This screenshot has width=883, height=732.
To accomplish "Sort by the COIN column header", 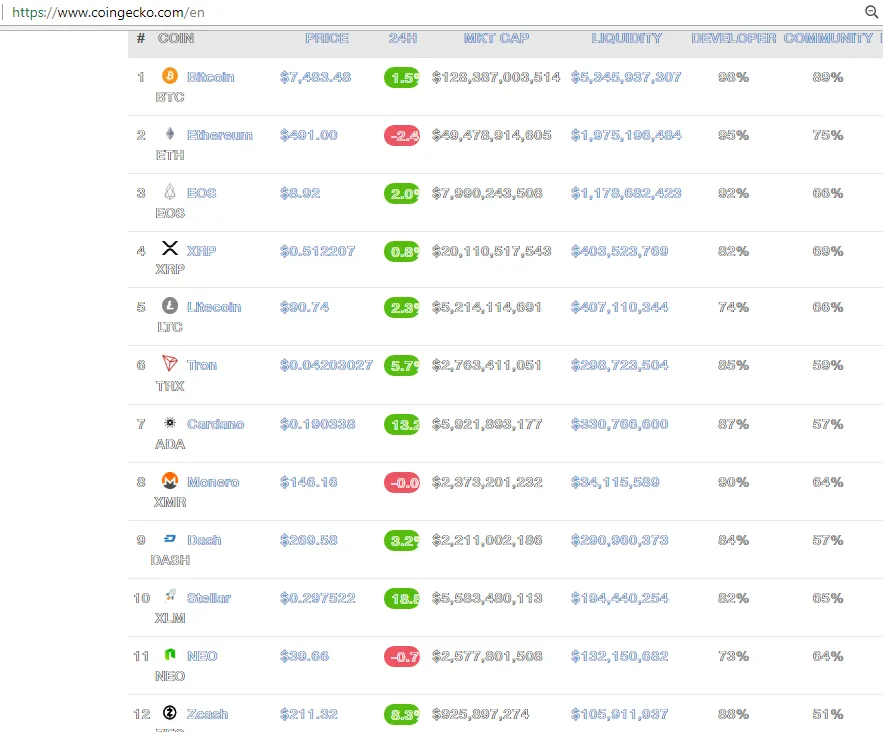I will (176, 38).
